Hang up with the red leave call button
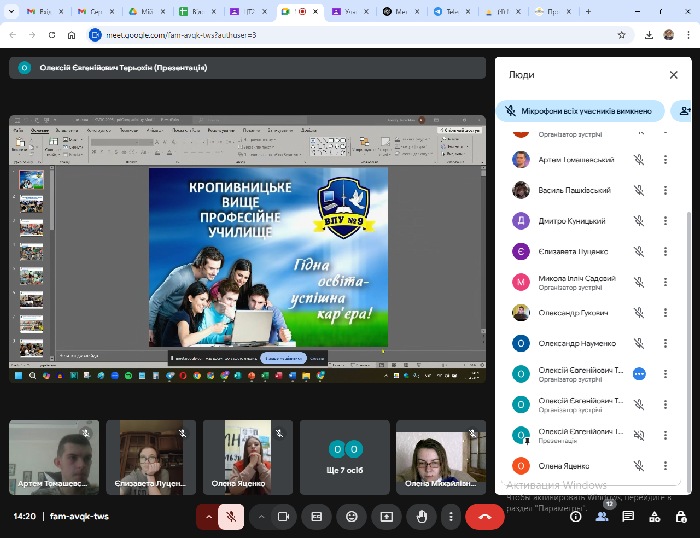This screenshot has height=538, width=700. pyautogui.click(x=485, y=516)
